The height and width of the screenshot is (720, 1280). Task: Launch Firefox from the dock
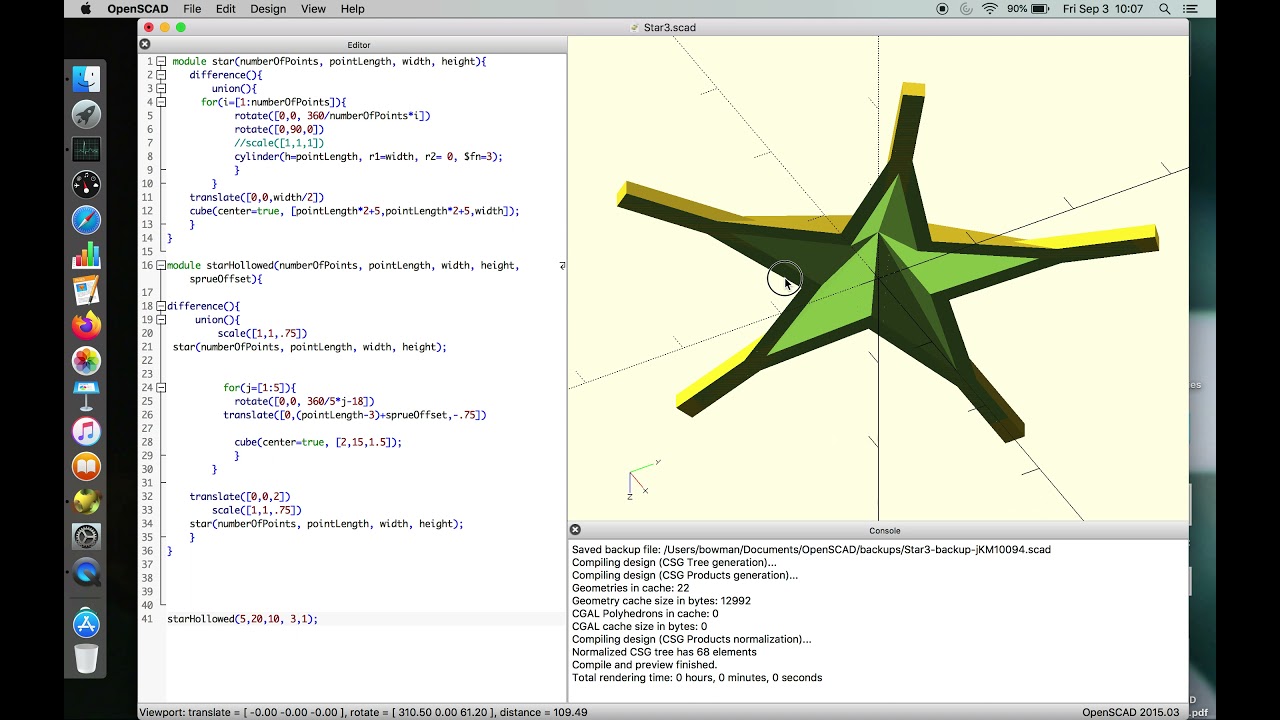[x=86, y=325]
